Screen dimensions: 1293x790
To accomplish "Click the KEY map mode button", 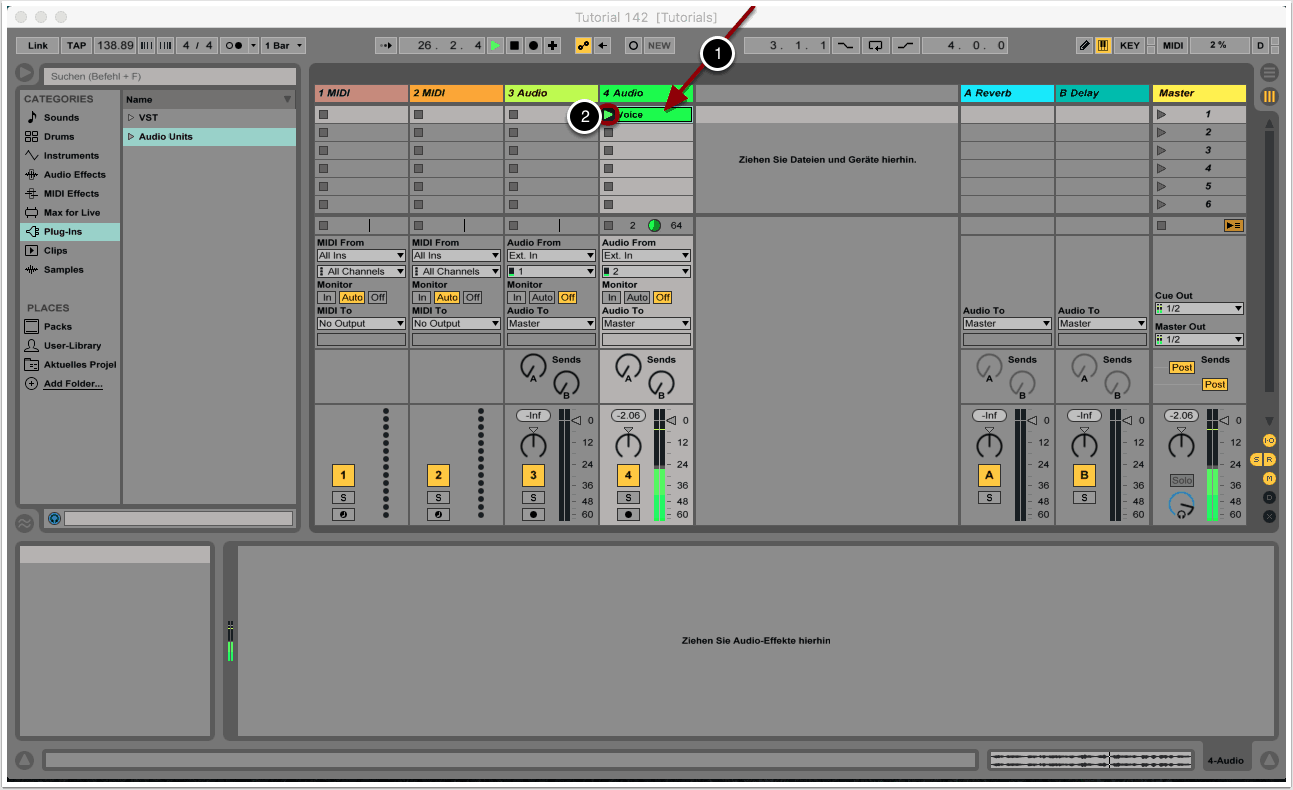I will 1129,46.
